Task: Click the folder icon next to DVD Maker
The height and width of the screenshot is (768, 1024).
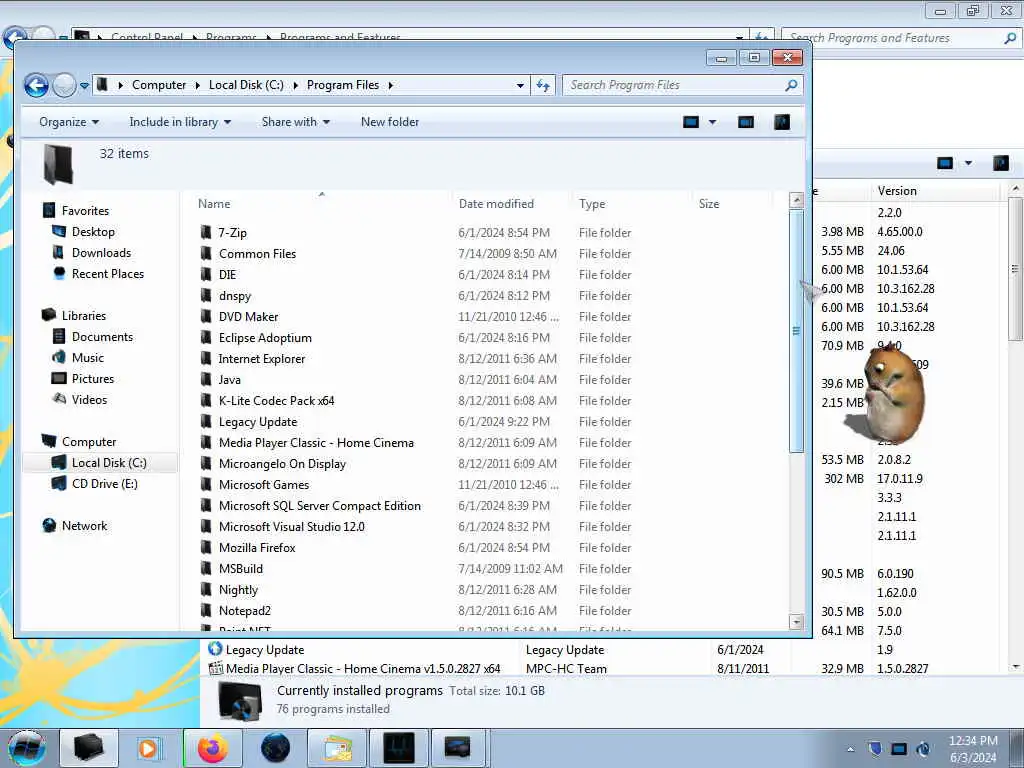Action: tap(206, 317)
